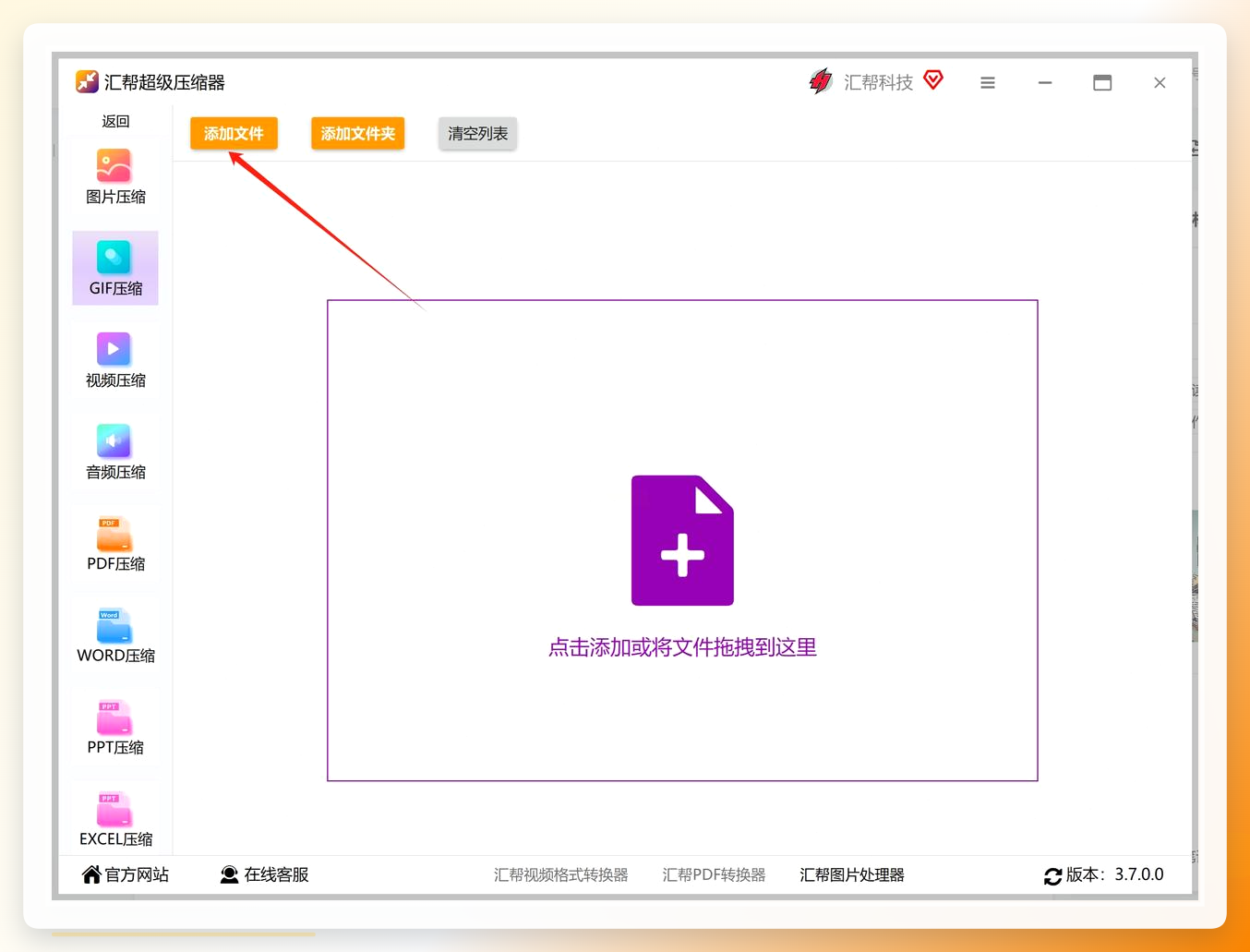Open the hamburger menu in title bar

click(988, 83)
